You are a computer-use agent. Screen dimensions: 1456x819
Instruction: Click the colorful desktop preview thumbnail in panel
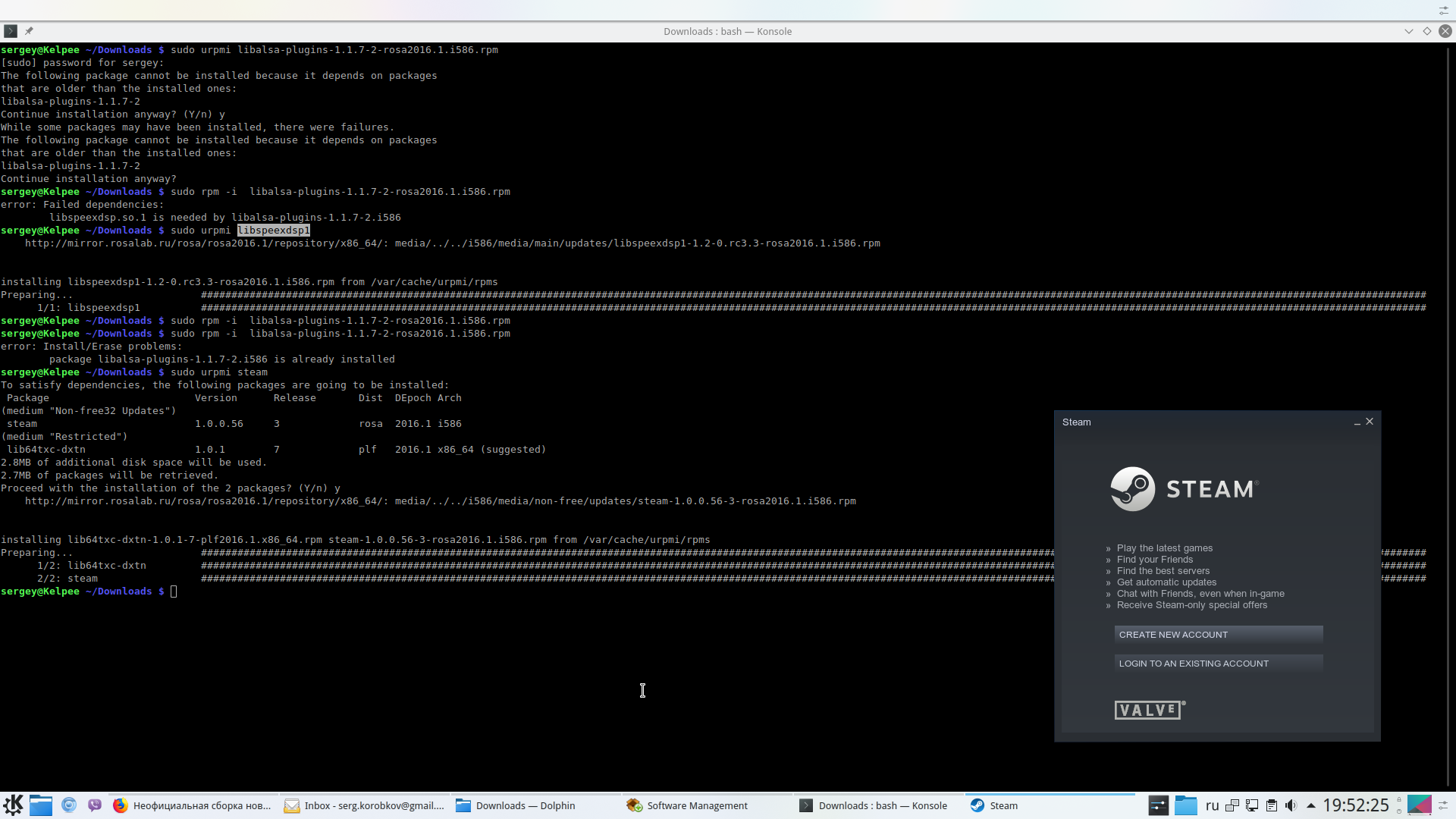tap(1419, 805)
